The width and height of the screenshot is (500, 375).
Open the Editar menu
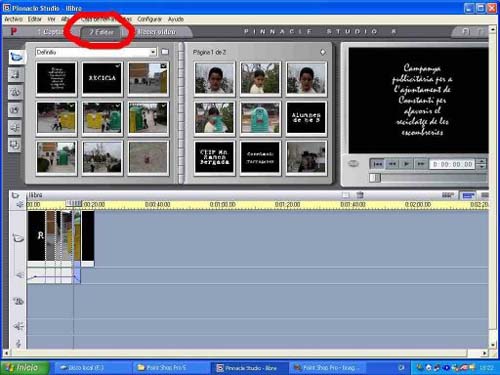coord(35,19)
